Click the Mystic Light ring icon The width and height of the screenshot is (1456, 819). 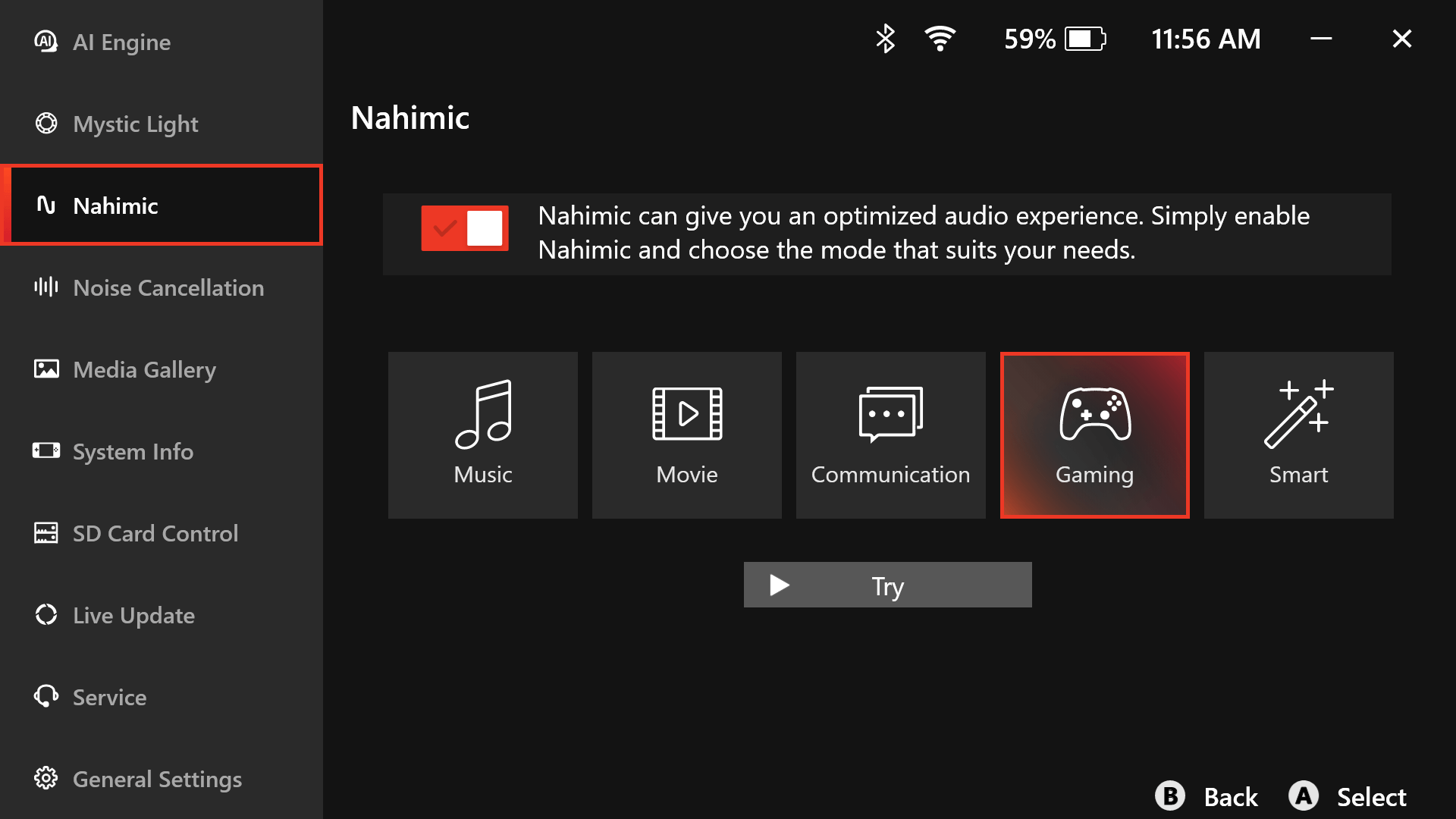click(x=46, y=124)
